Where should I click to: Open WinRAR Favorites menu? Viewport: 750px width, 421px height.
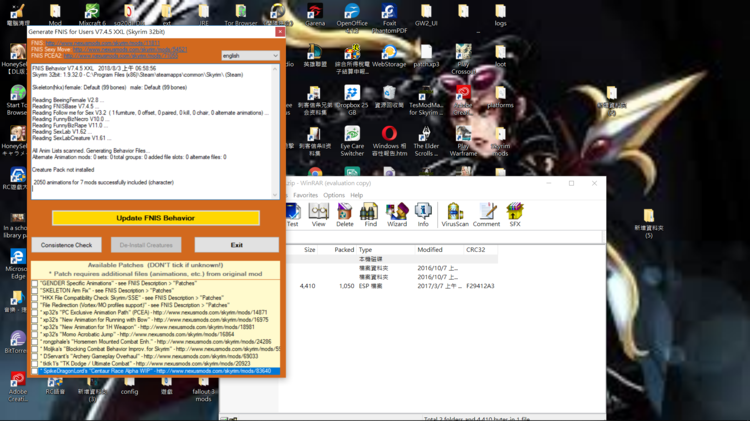click(x=305, y=195)
